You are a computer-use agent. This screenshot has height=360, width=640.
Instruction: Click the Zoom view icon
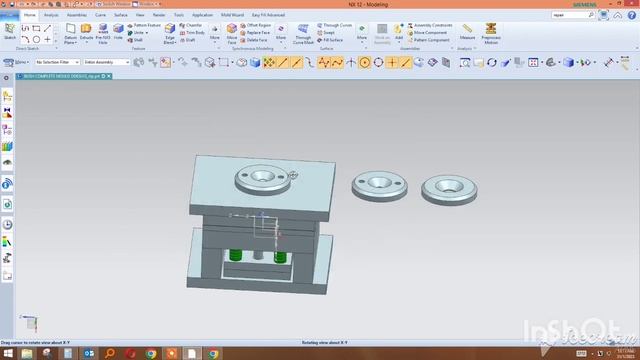pos(464,62)
